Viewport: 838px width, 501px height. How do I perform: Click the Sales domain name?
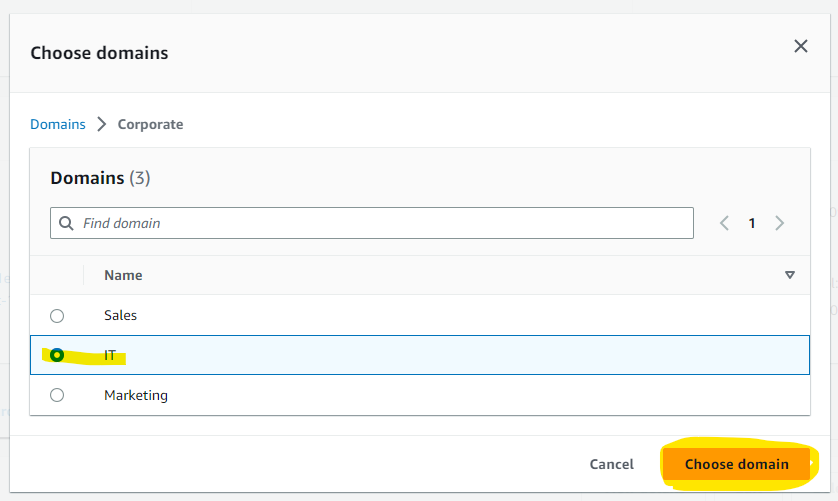coord(120,315)
